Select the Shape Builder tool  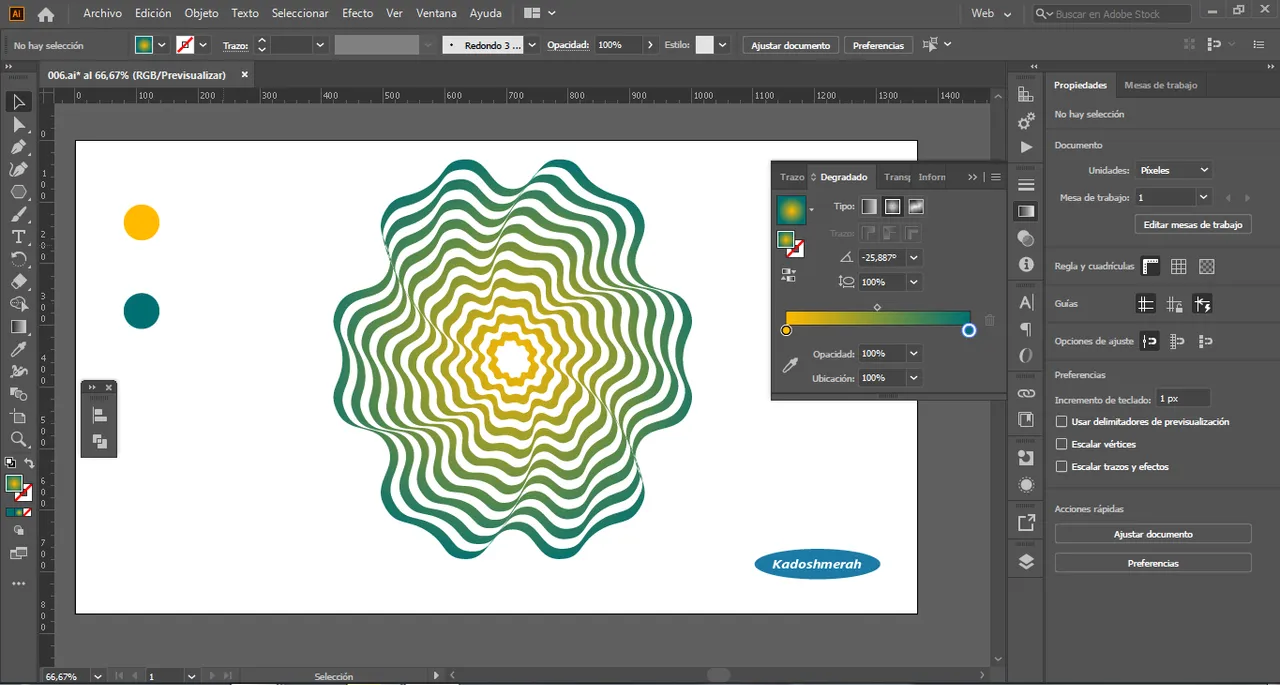pyautogui.click(x=18, y=304)
